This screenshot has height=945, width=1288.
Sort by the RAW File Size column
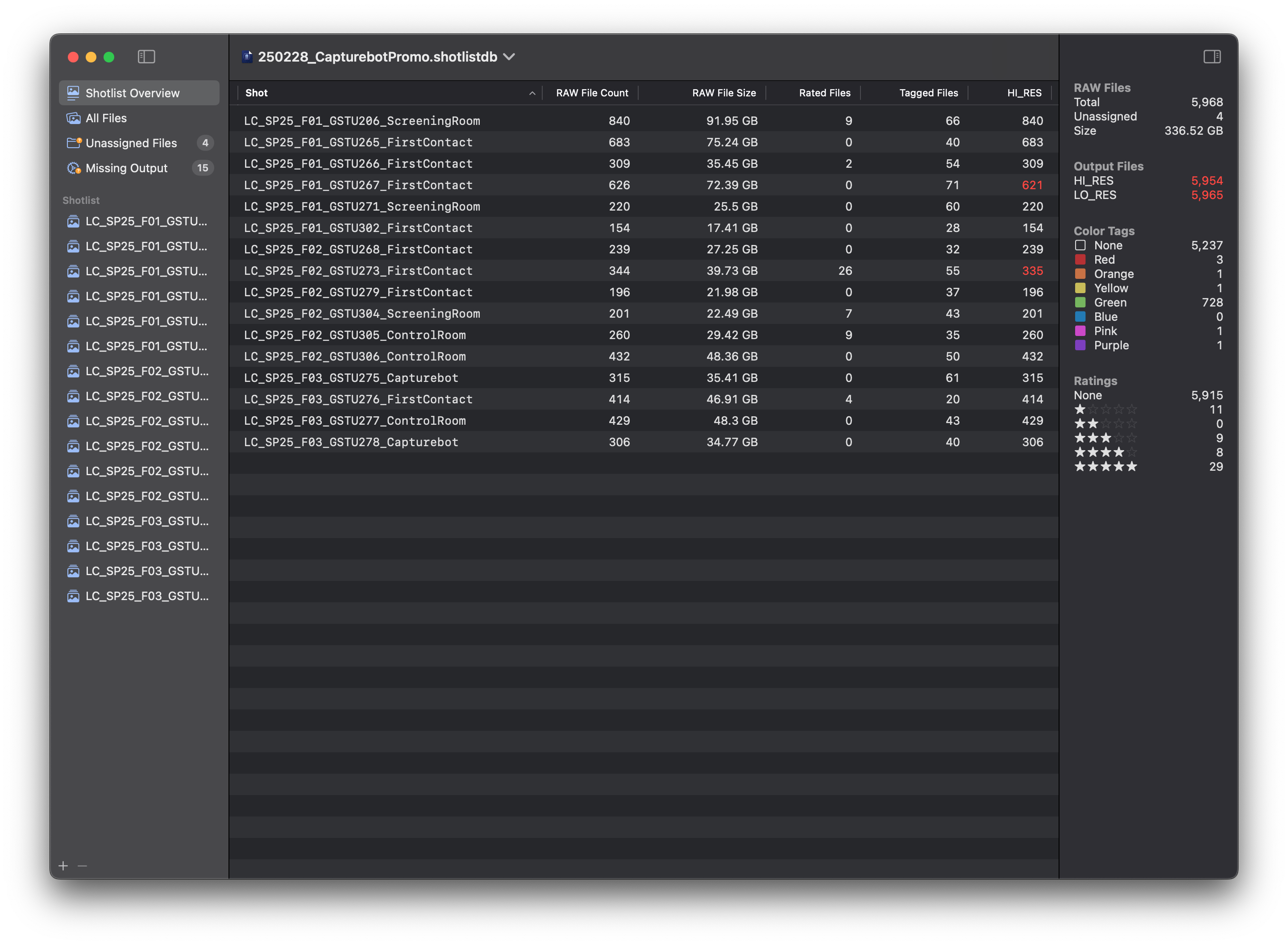point(723,93)
